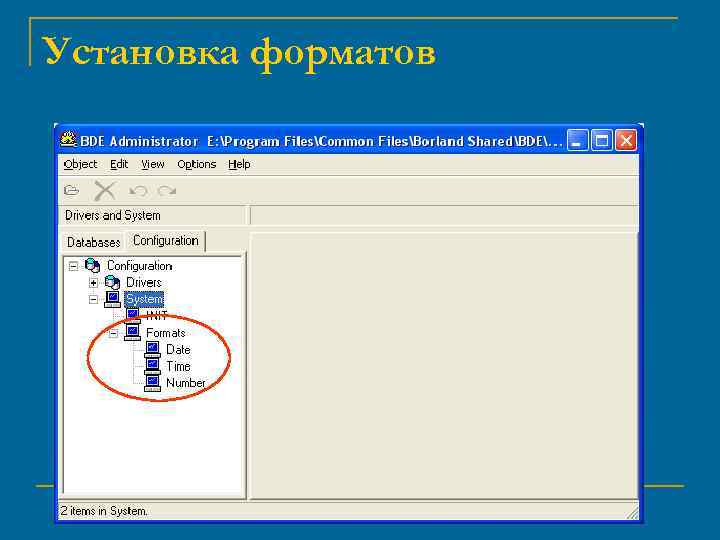Expand the Drivers tree node
The image size is (720, 540).
pos(93,283)
